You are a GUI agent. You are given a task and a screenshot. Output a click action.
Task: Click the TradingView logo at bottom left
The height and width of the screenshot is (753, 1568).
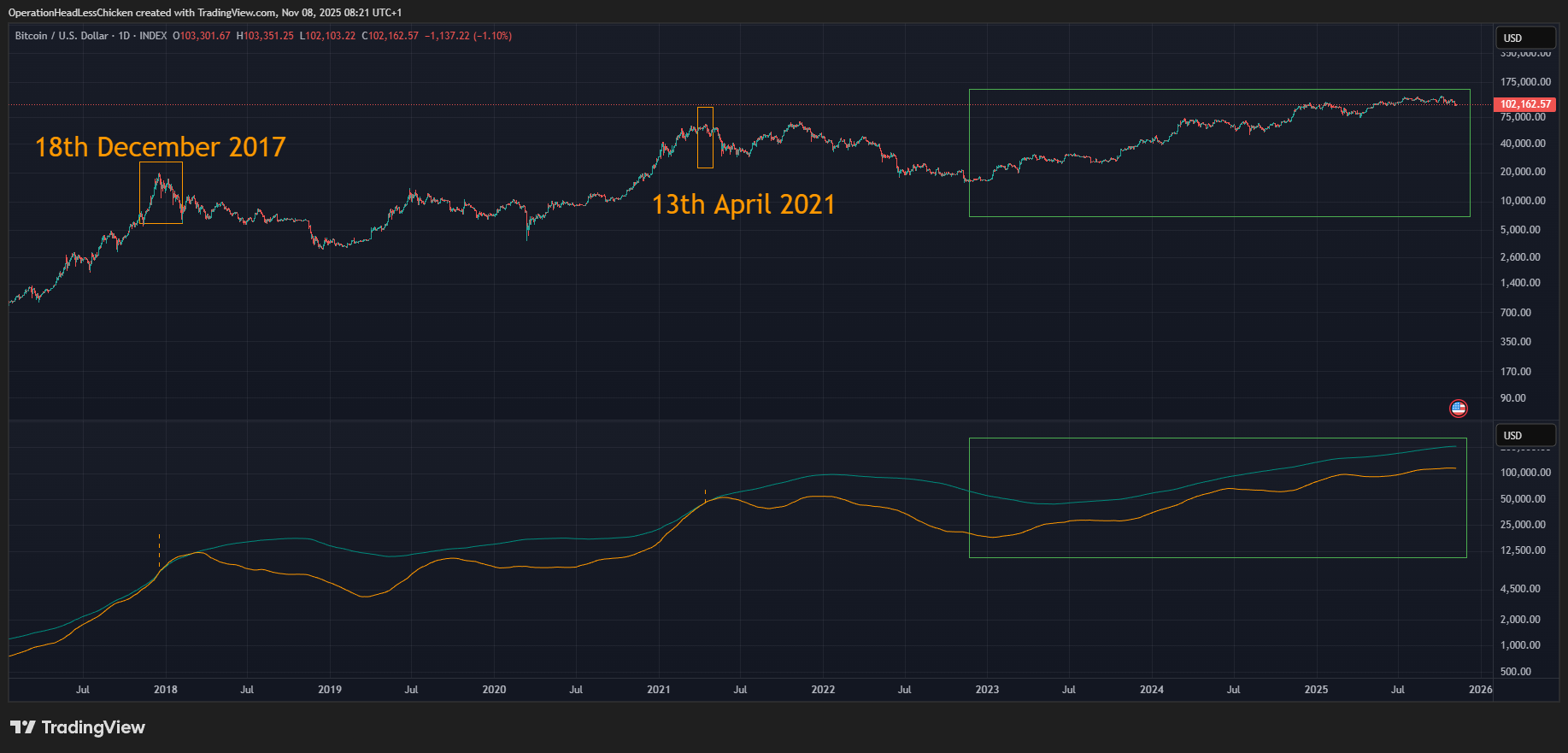click(78, 727)
